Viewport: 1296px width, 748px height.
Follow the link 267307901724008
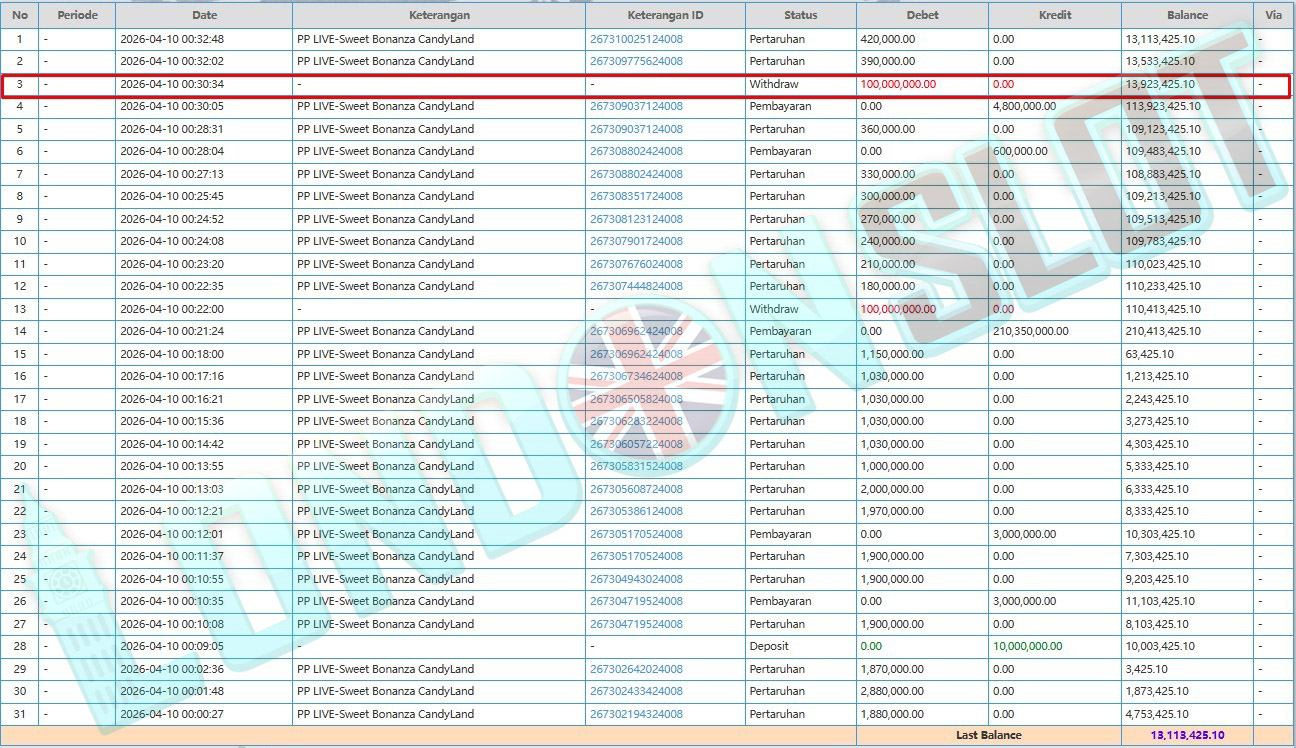tap(636, 241)
